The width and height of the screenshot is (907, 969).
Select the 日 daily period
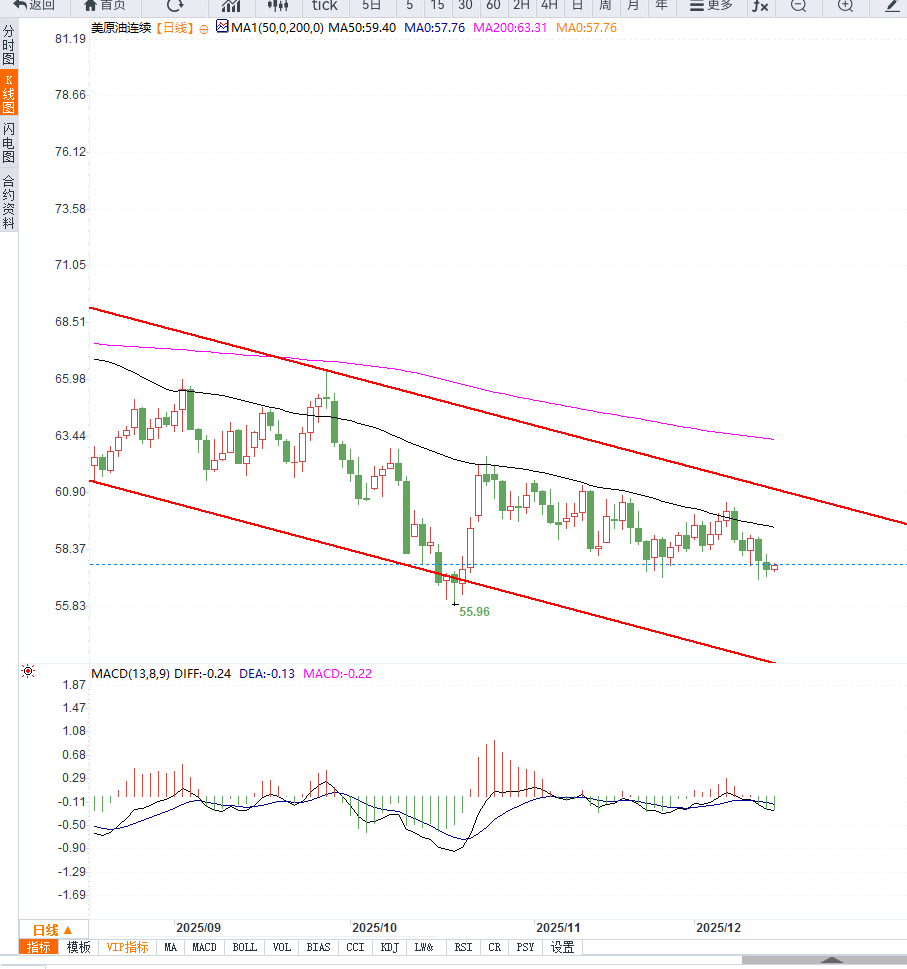577,6
